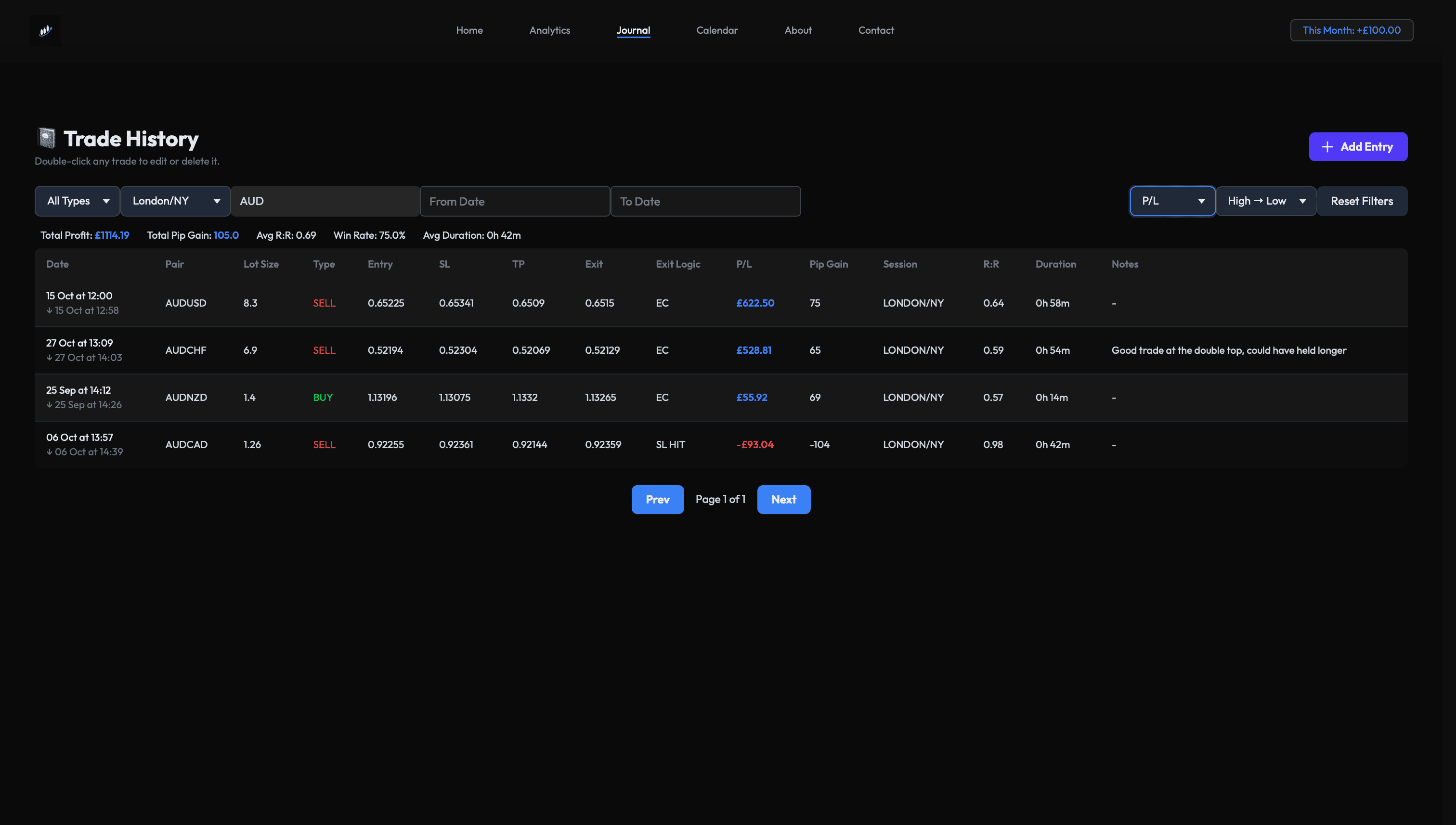This screenshot has width=1456, height=825.
Task: Open the Contact page
Action: [875, 31]
